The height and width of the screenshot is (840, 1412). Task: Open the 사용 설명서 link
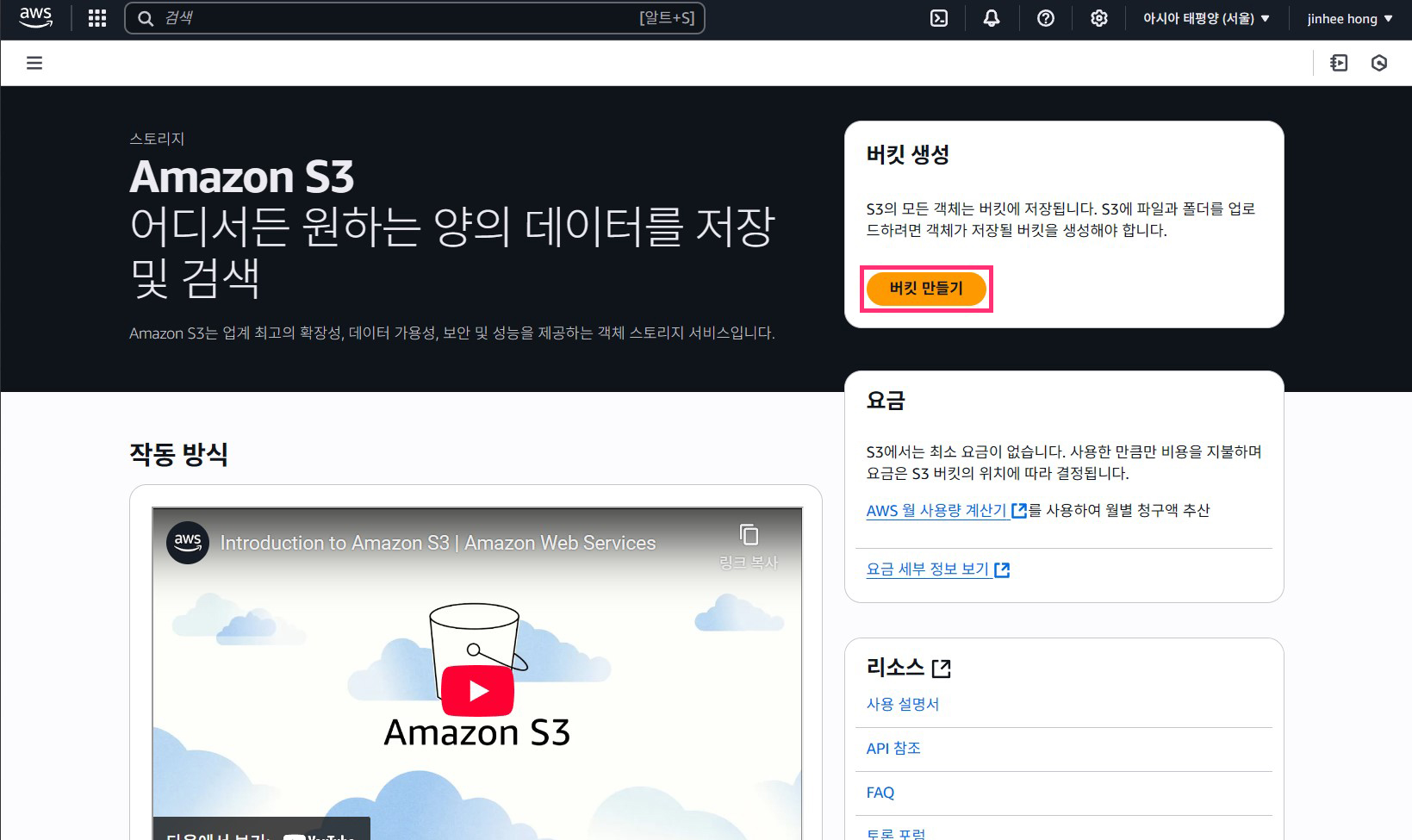[x=902, y=704]
